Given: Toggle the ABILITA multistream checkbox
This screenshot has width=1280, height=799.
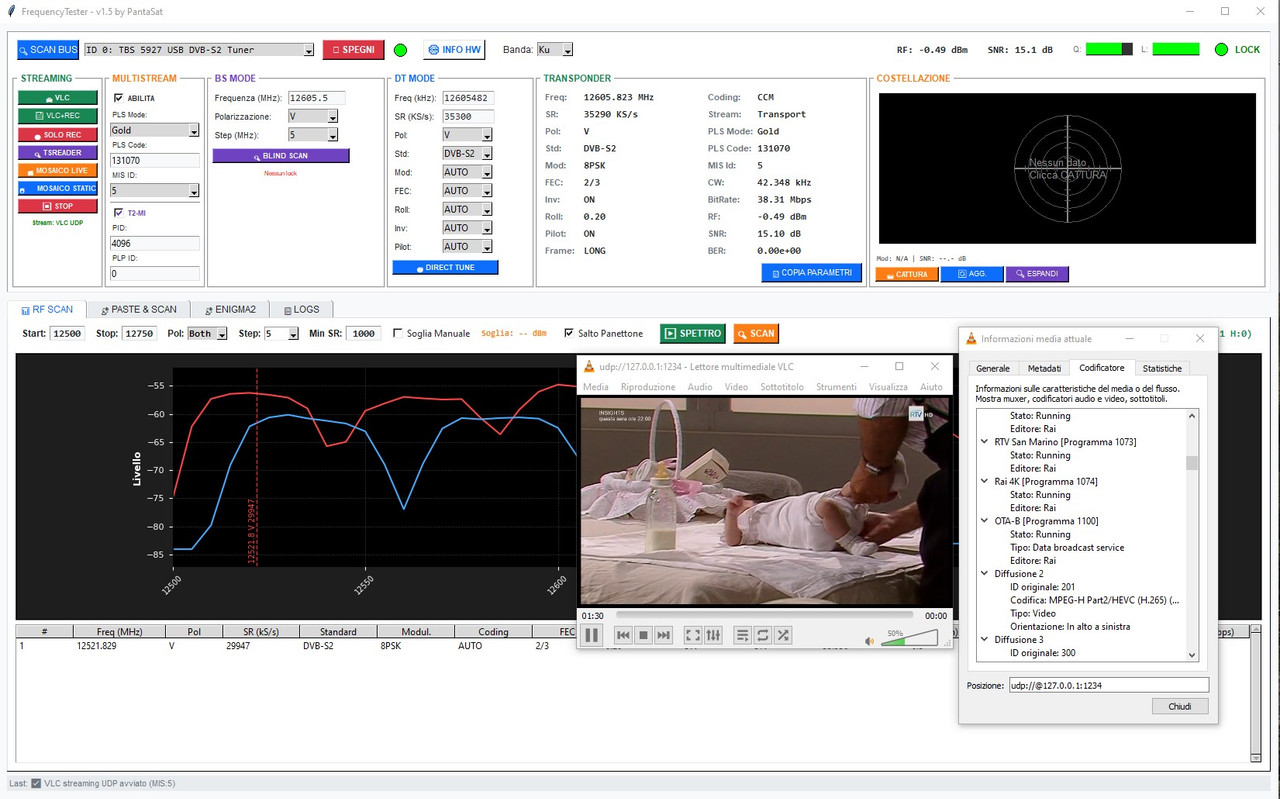Looking at the screenshot, I should coord(119,98).
